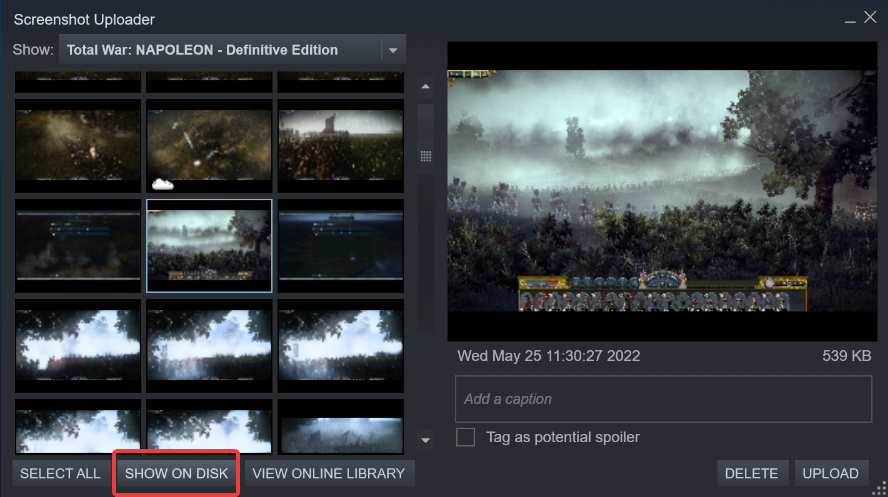Click the window resize grip in corner

point(880,489)
